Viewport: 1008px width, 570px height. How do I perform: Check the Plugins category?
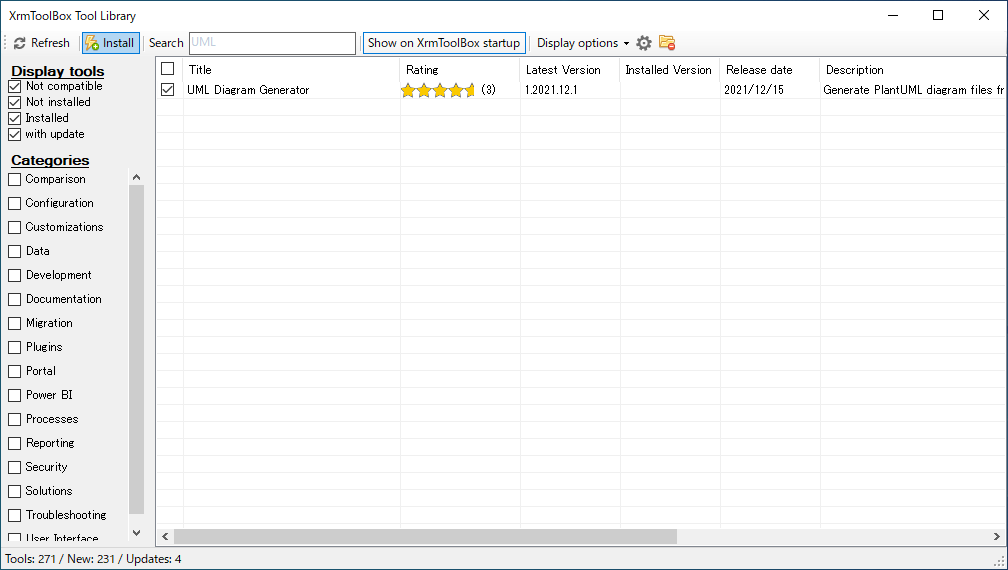click(15, 347)
